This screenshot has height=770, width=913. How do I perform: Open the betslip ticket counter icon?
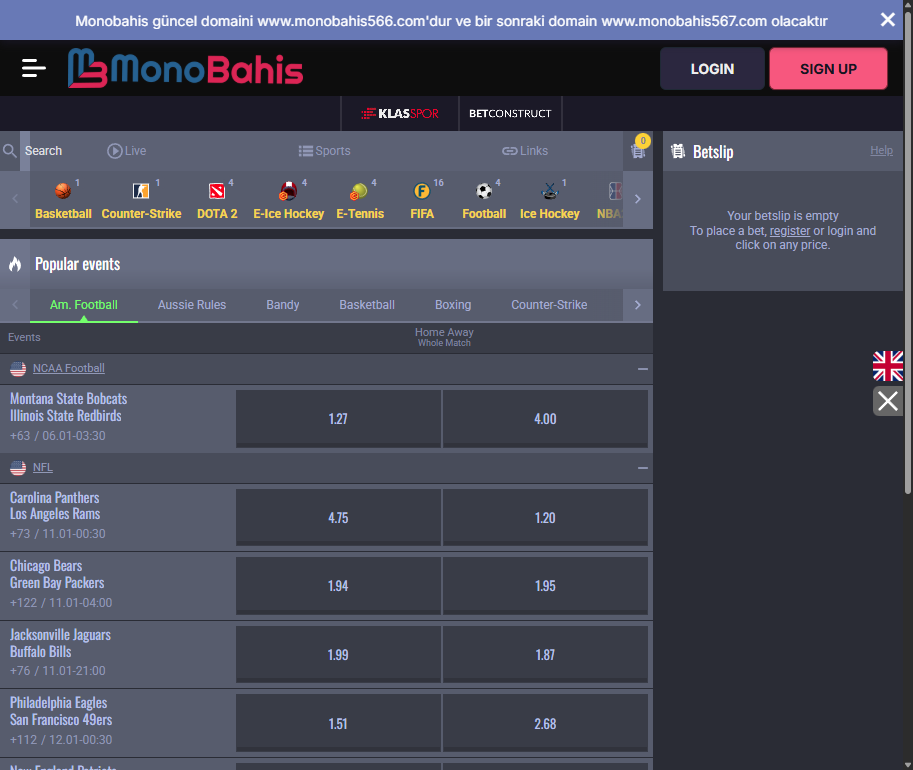click(638, 151)
